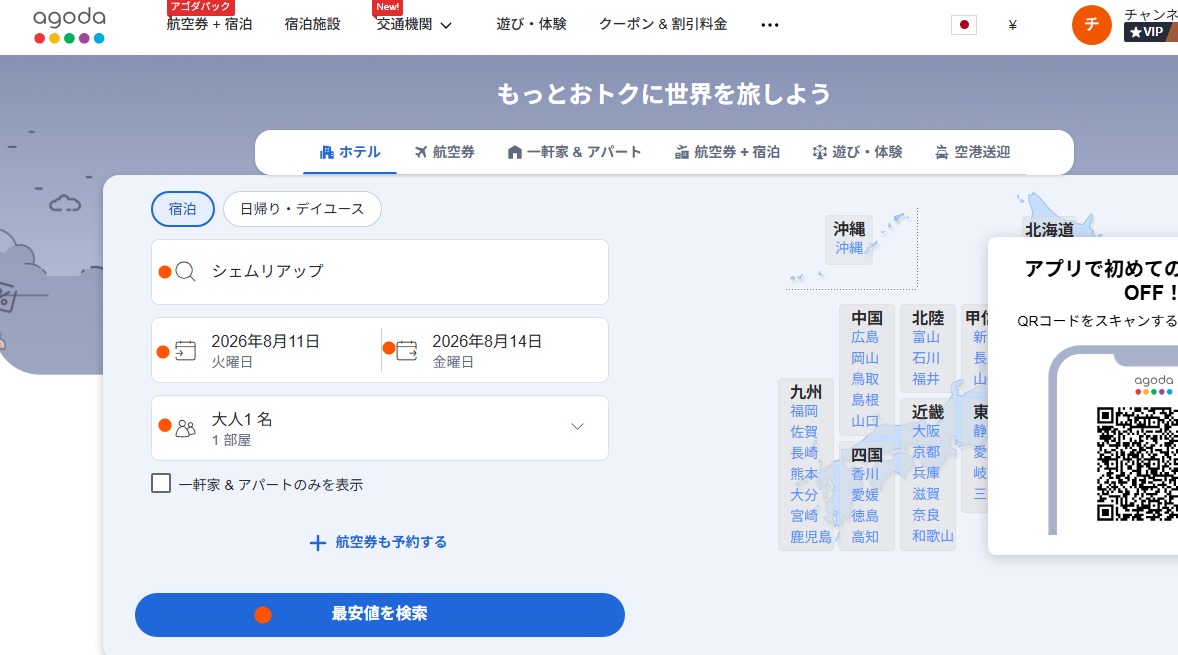Switch to the 航空券 tab
The image size is (1178, 655).
coord(444,152)
